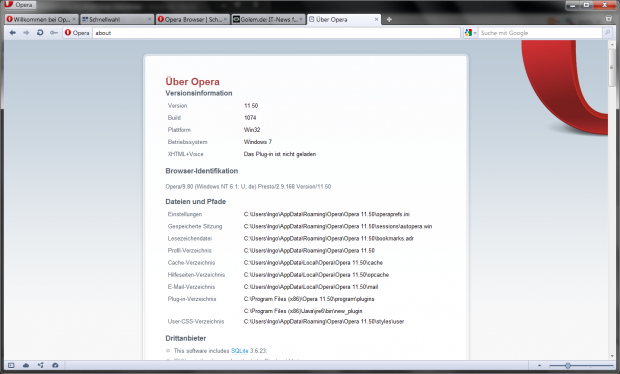Select the 'Über Opera' tab

coord(344,19)
